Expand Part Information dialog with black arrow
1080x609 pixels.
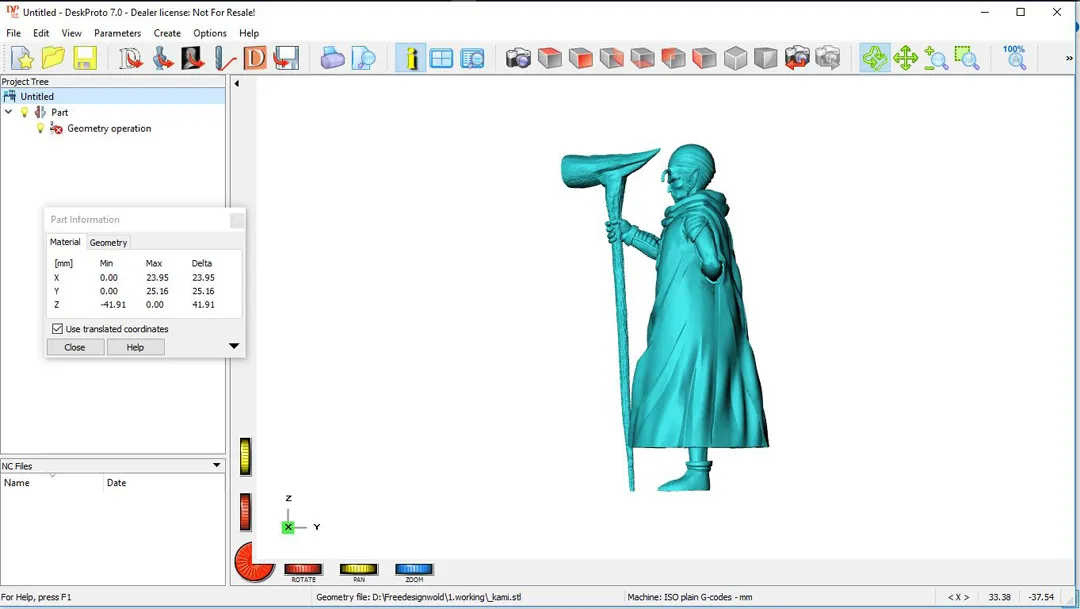tap(234, 347)
